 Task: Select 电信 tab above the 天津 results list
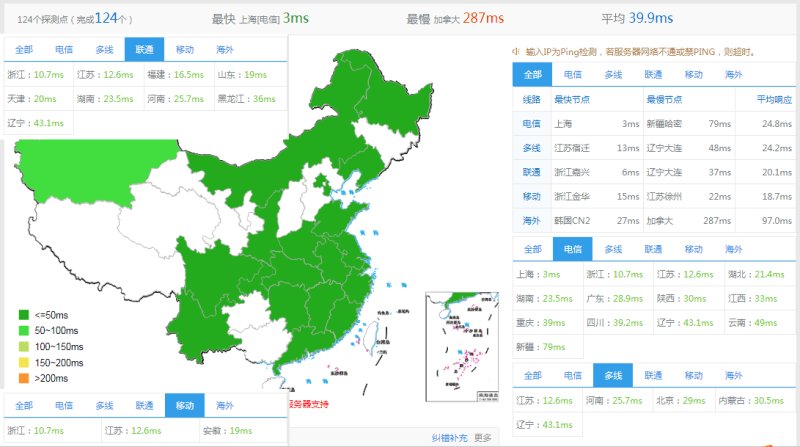pyautogui.click(x=64, y=49)
